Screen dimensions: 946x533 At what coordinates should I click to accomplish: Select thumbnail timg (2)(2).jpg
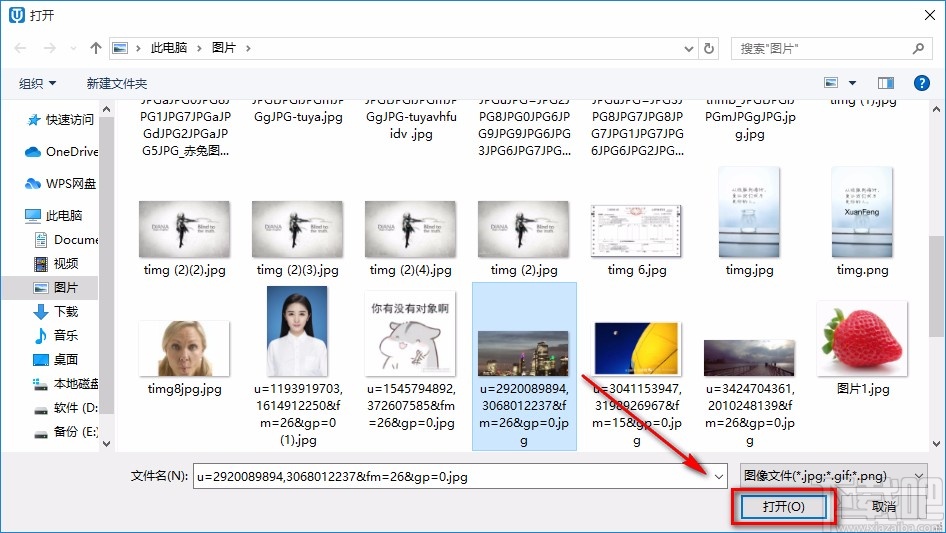coord(184,230)
